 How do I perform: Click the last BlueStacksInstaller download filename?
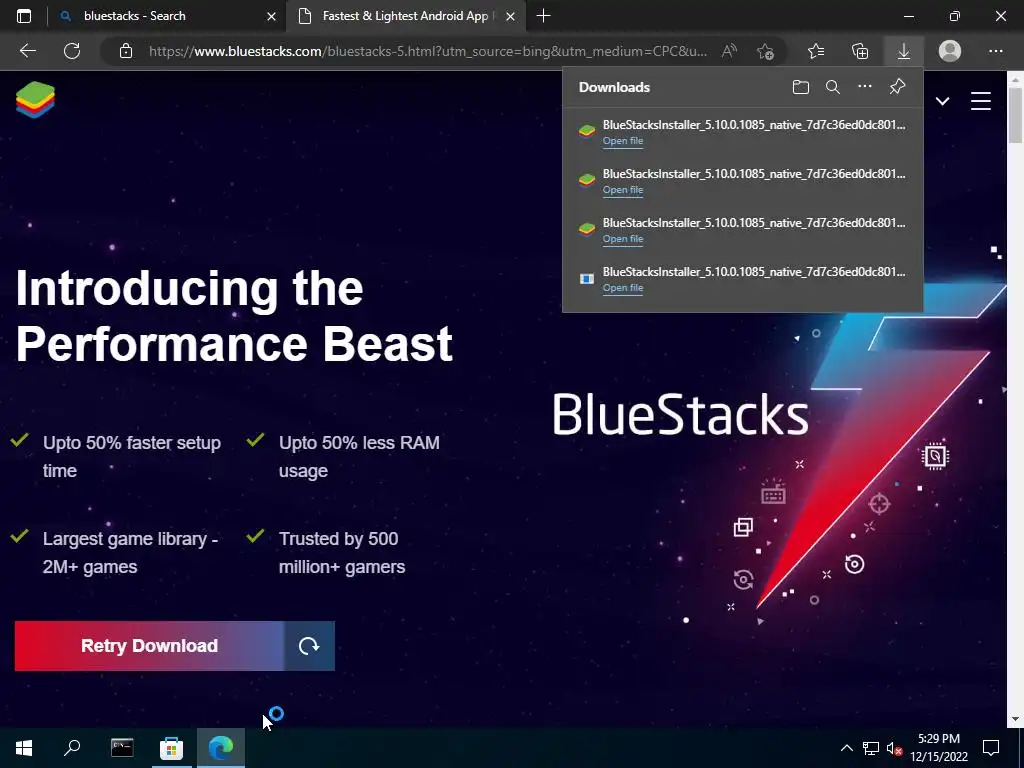tap(754, 272)
